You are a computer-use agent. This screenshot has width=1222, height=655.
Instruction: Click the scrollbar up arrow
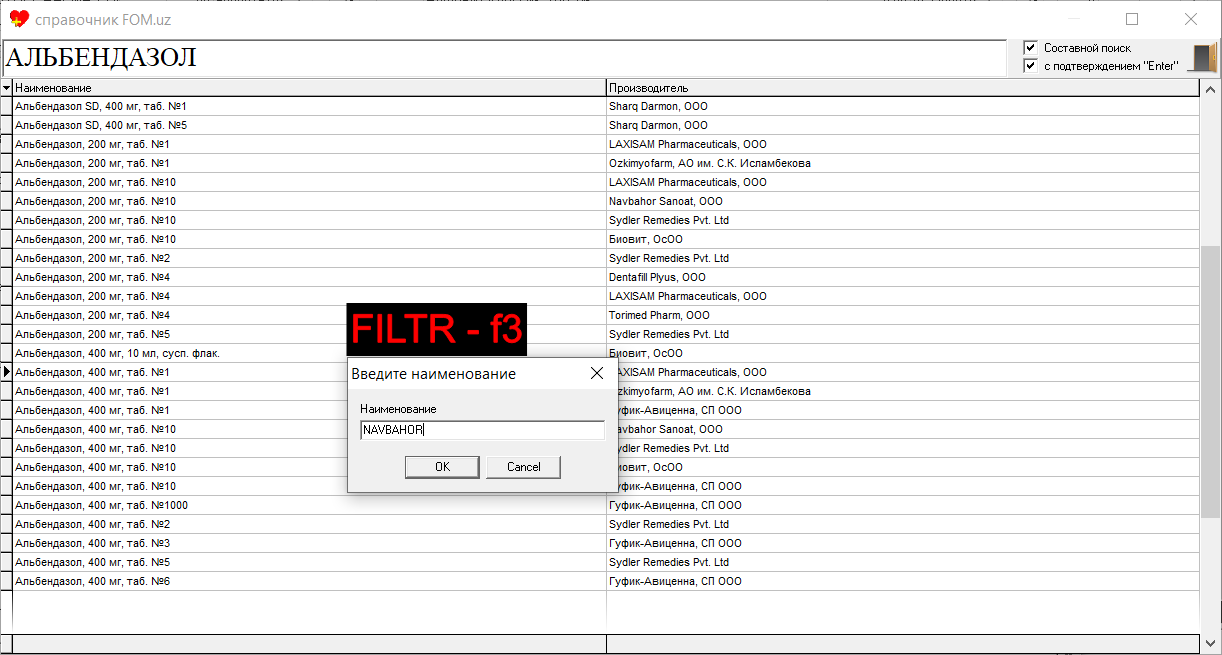(x=1210, y=89)
